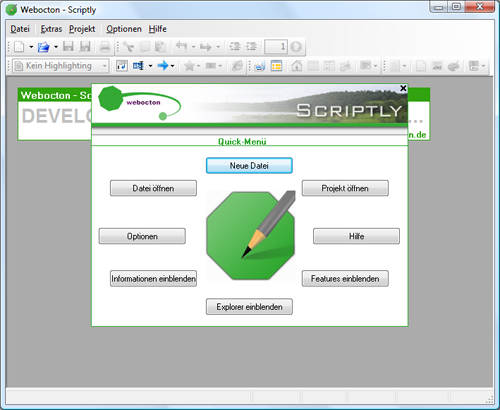Click the scissors cut icon
Image resolution: width=500 pixels, height=410 pixels.
click(x=128, y=47)
